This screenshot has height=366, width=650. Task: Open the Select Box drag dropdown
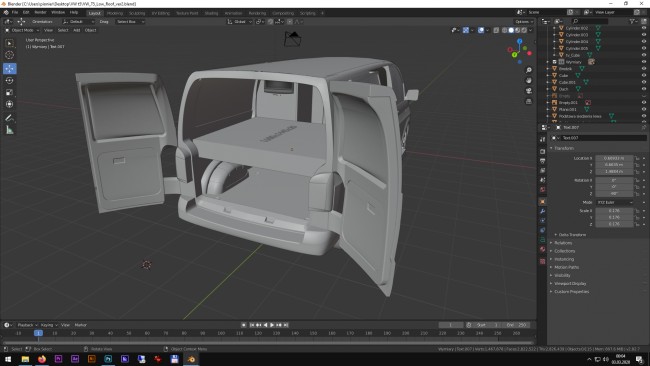(130, 22)
